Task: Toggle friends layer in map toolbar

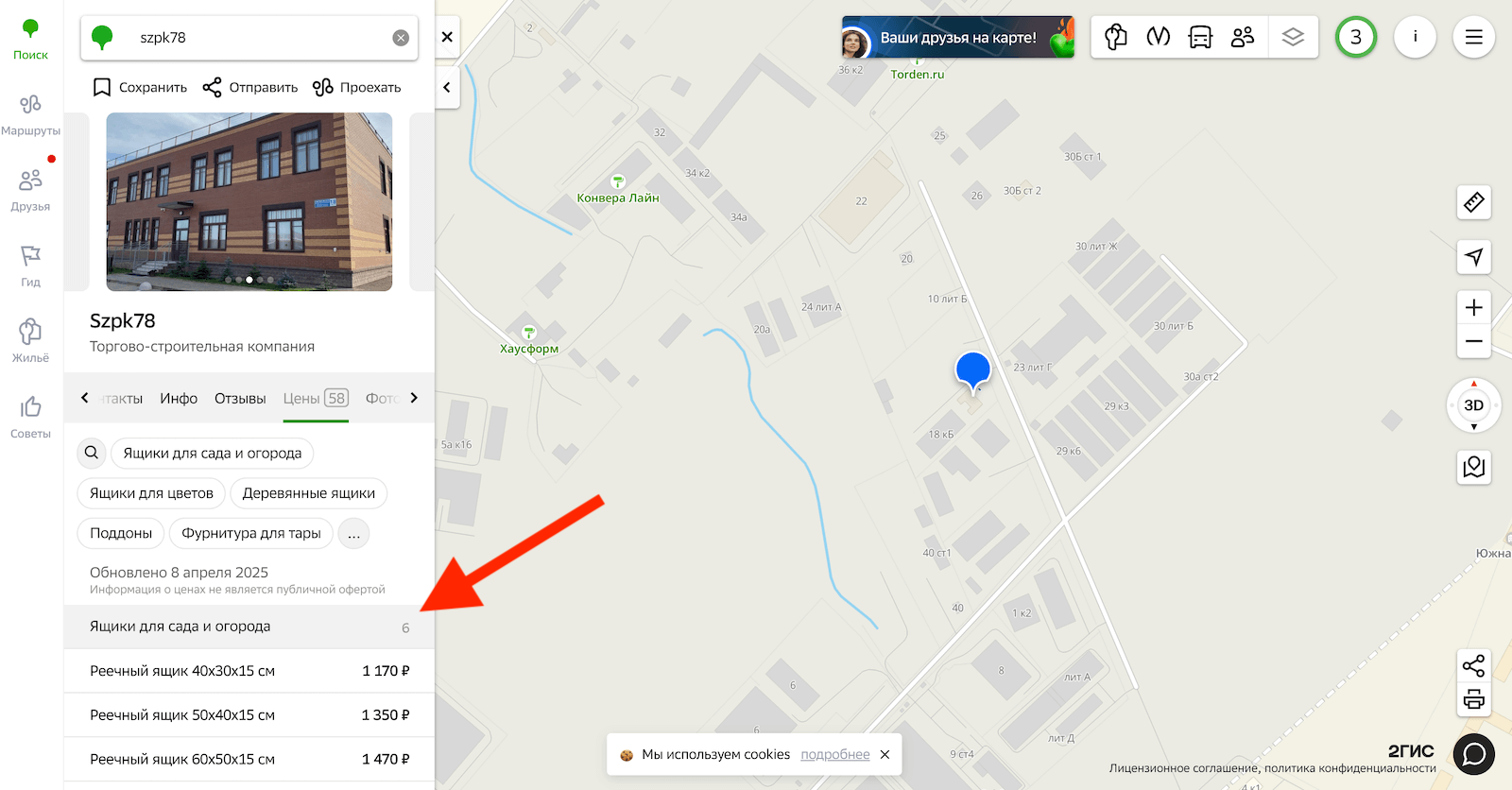Action: coord(1243,37)
